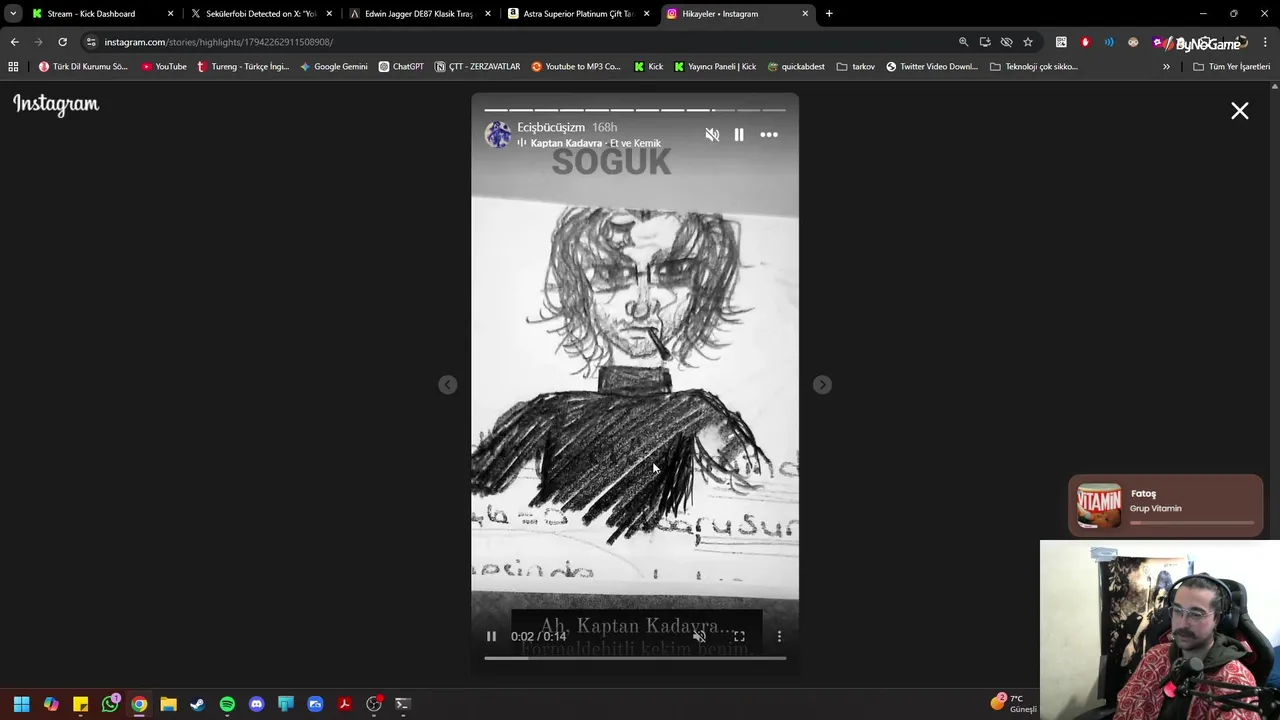Open the YouTube bookmark
Image resolution: width=1280 pixels, height=720 pixels.
pyautogui.click(x=164, y=67)
